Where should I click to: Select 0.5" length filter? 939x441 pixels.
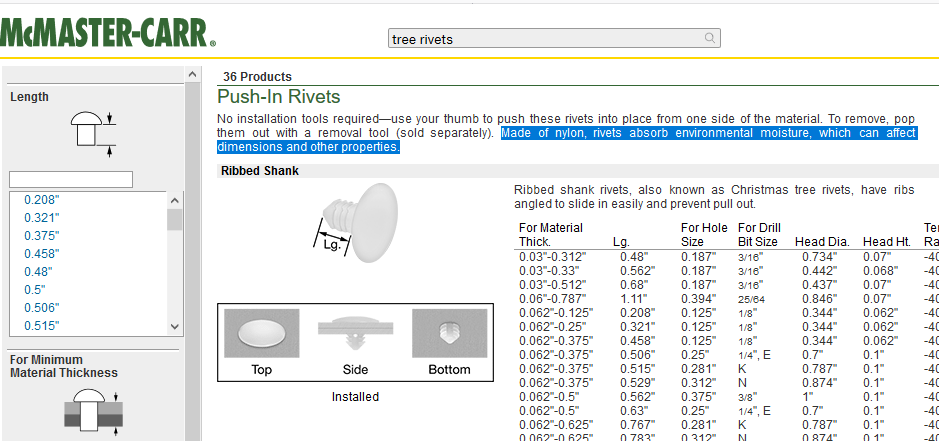pos(35,289)
